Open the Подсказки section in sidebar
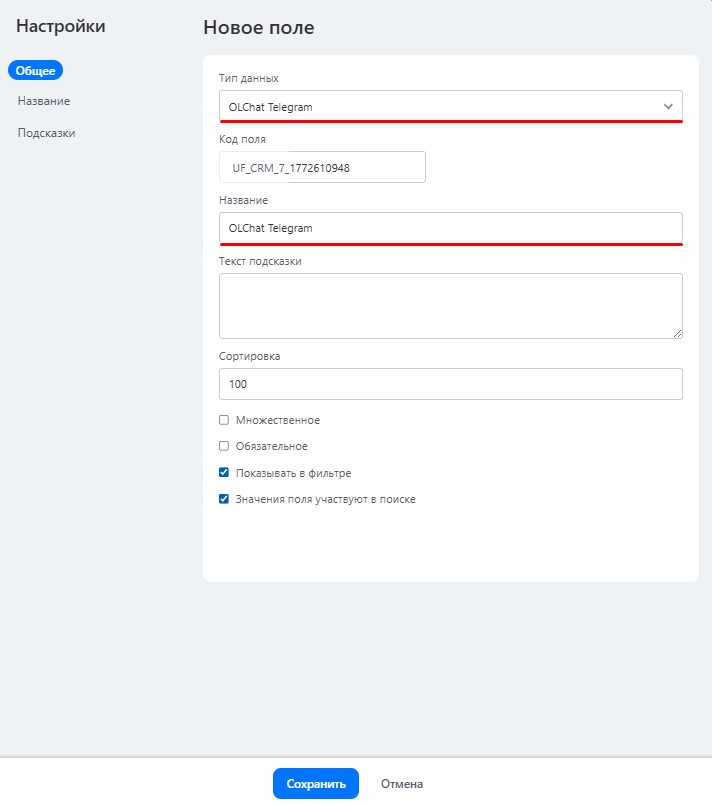Screen dimensions: 712x805 pyautogui.click(x=46, y=133)
